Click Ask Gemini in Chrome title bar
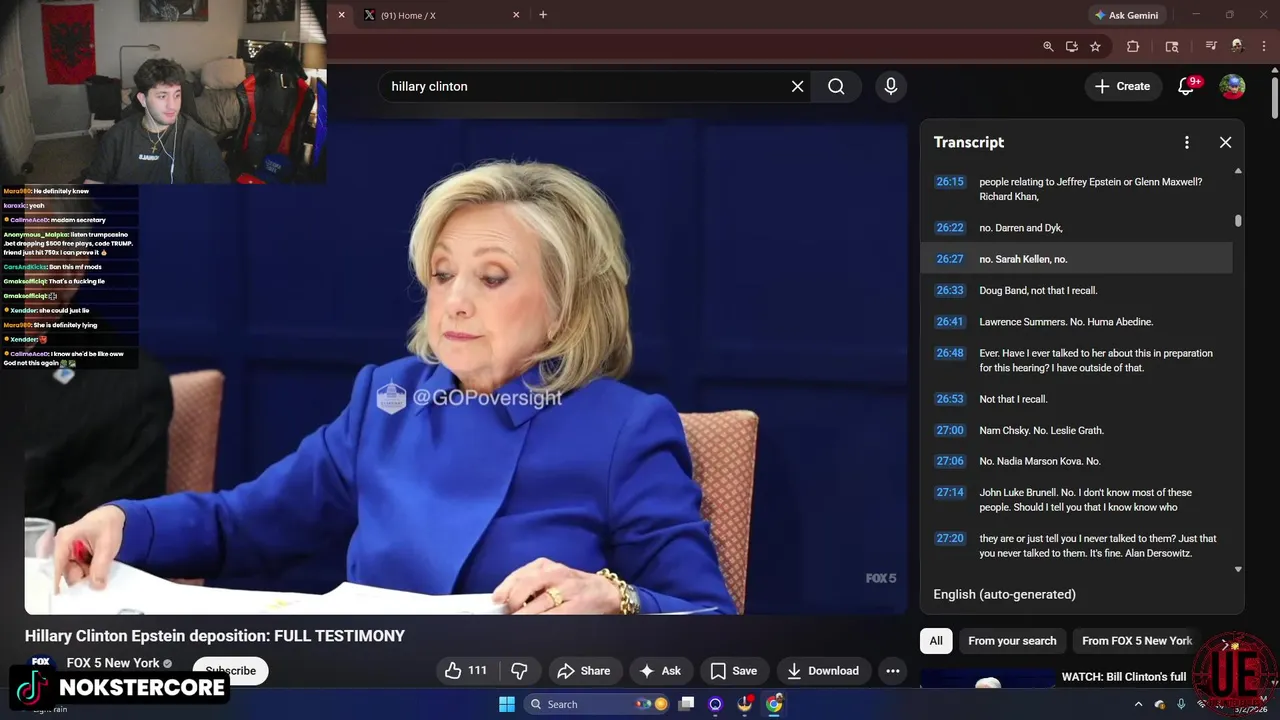 (x=1127, y=15)
